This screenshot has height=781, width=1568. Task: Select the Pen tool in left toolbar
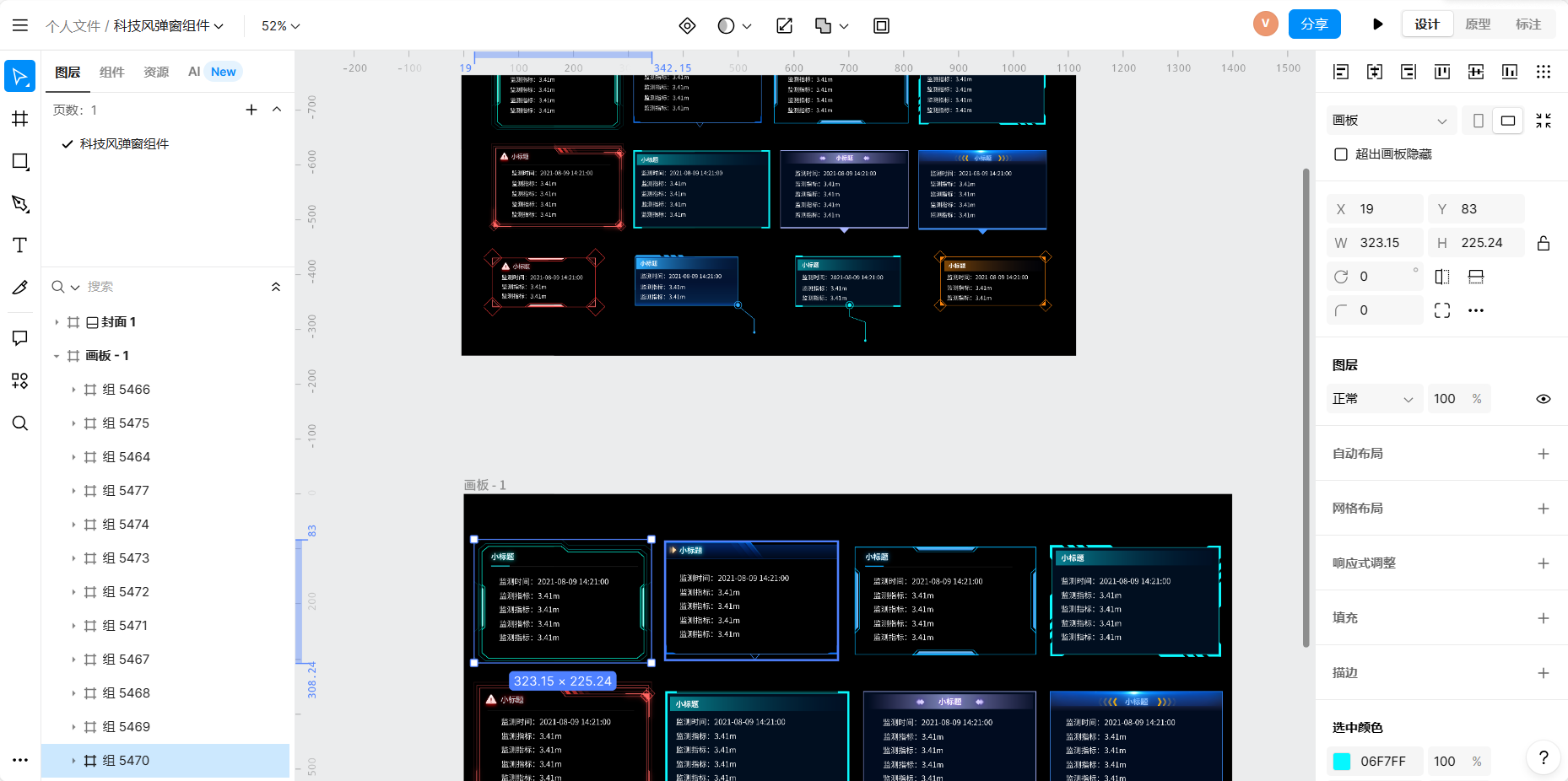[x=20, y=203]
